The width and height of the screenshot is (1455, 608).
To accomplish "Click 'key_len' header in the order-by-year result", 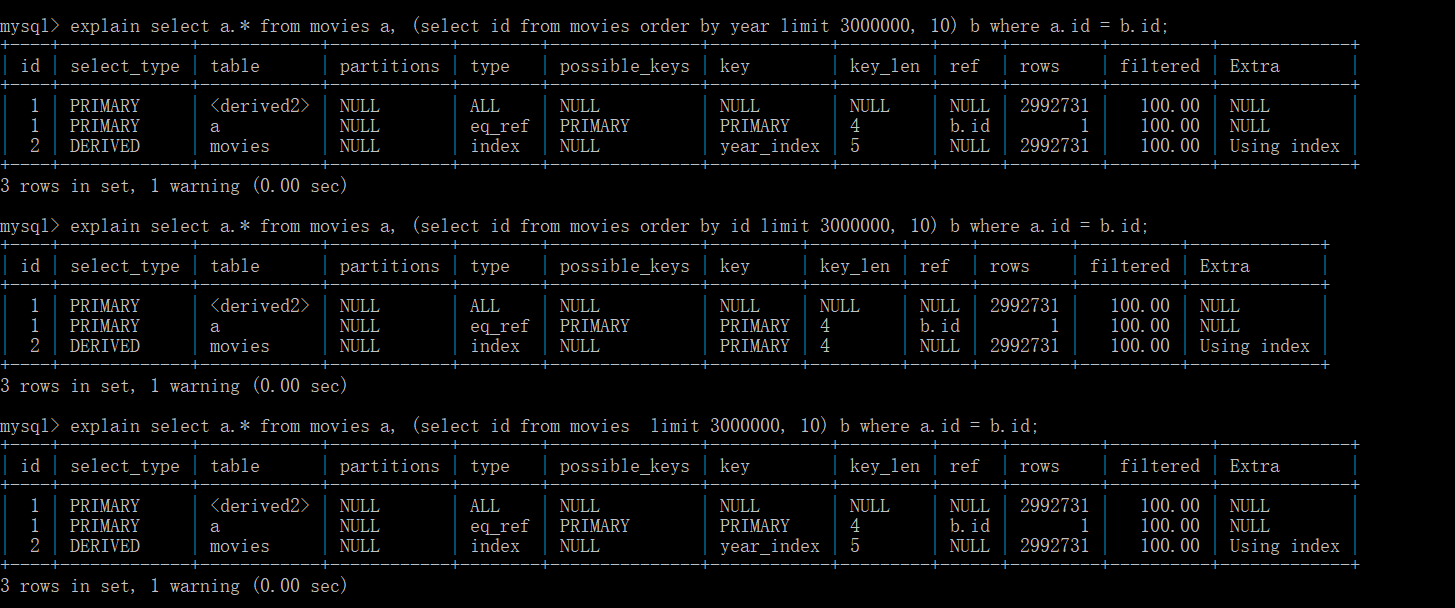I will coord(885,66).
